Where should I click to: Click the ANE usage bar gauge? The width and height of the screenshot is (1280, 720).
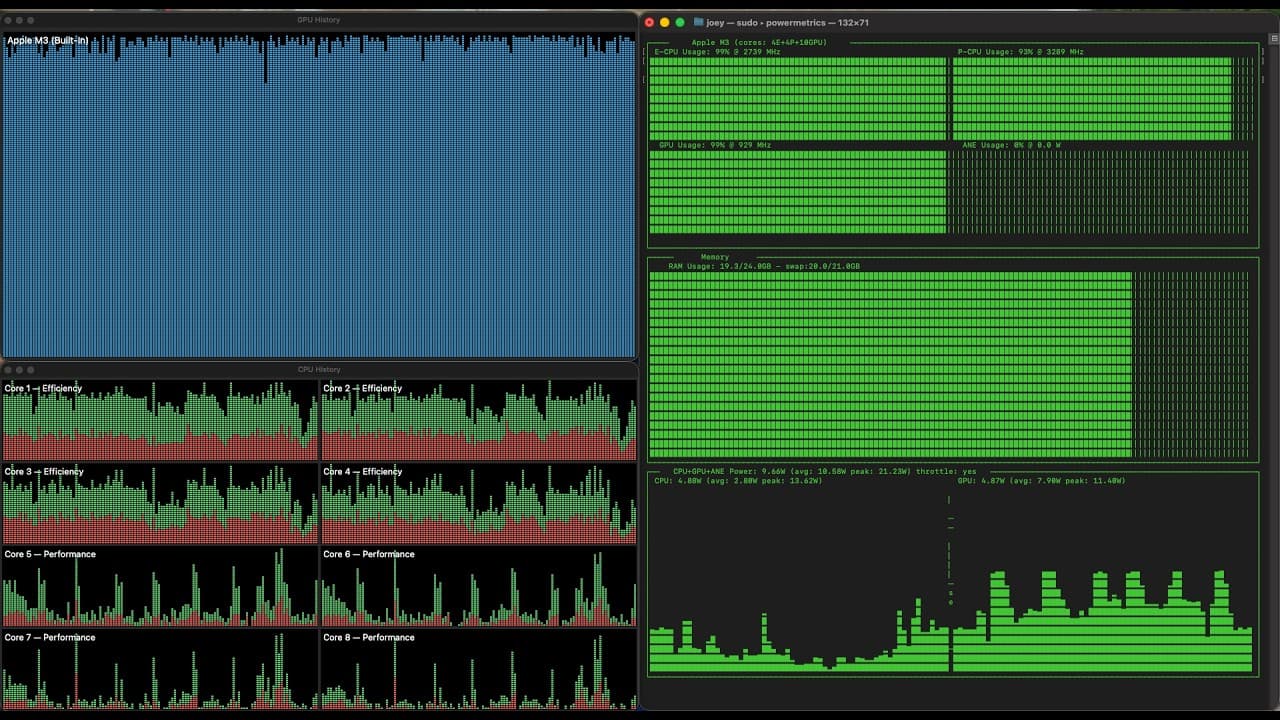point(1100,192)
